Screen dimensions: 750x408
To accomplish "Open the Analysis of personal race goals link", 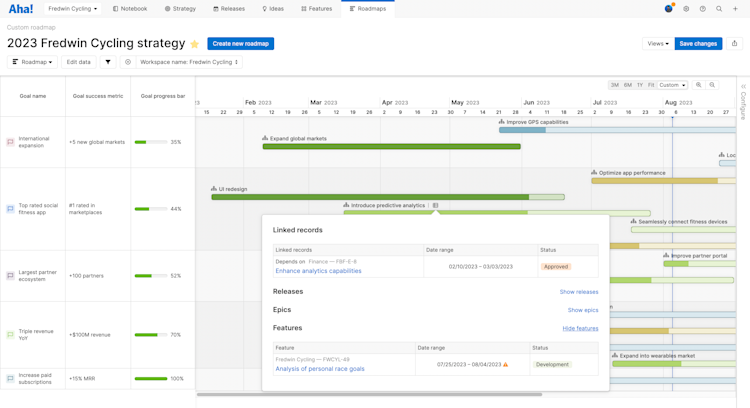I will (320, 369).
